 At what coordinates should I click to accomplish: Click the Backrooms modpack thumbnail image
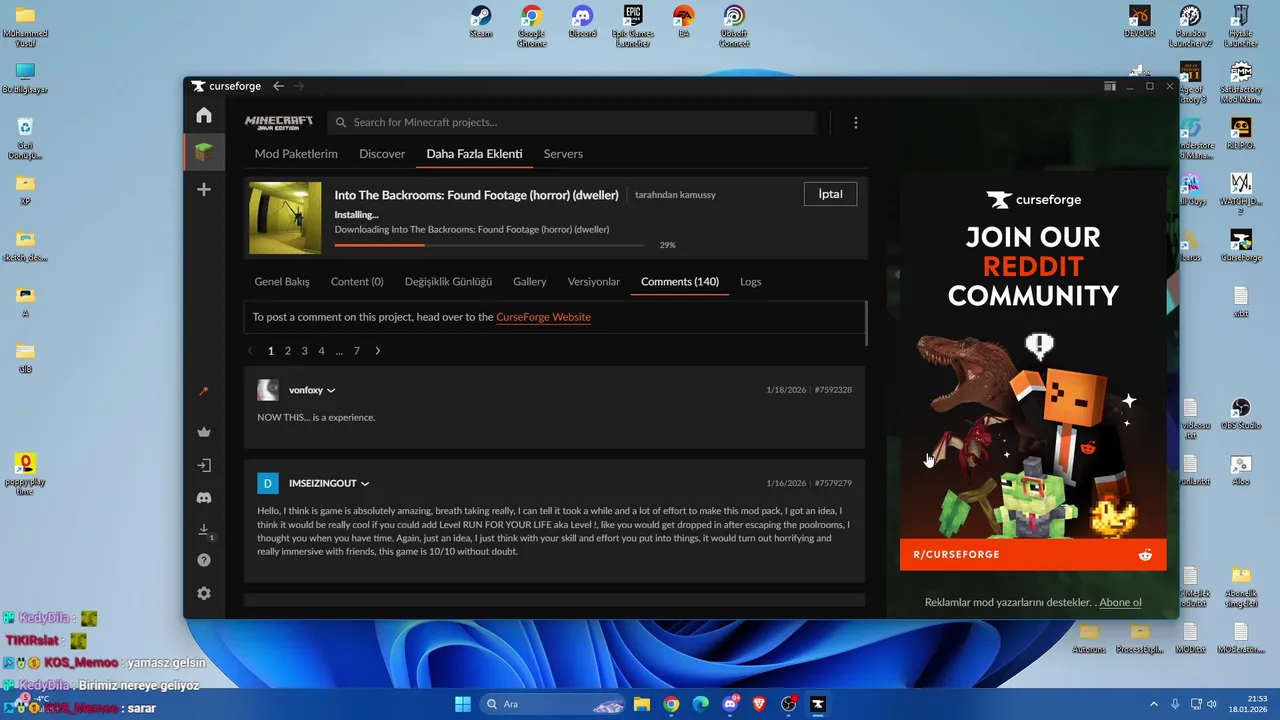tap(285, 217)
